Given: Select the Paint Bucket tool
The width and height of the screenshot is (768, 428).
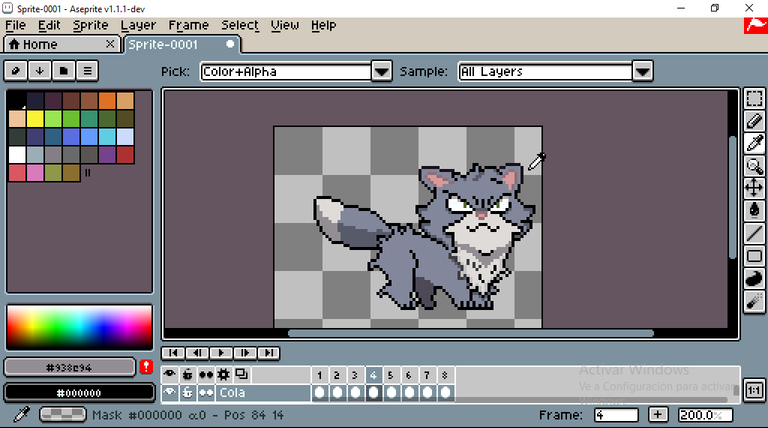Looking at the screenshot, I should click(x=754, y=211).
